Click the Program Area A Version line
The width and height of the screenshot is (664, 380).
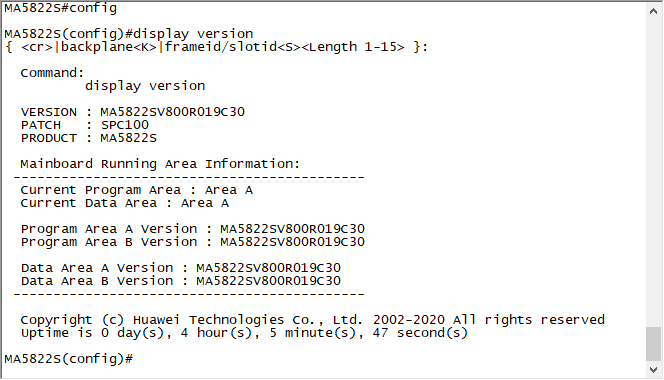(193, 229)
